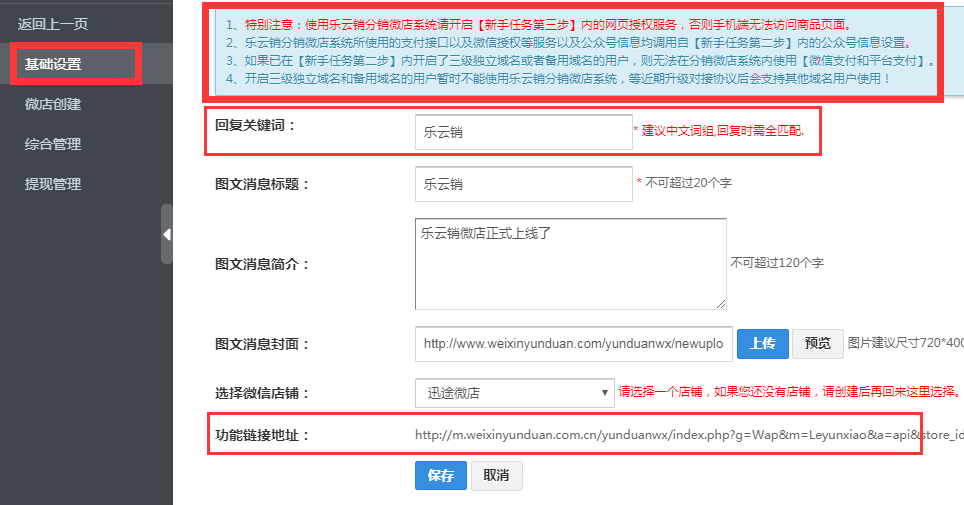Click the 图文消息封面 field label
This screenshot has width=964, height=505.
[x=263, y=344]
